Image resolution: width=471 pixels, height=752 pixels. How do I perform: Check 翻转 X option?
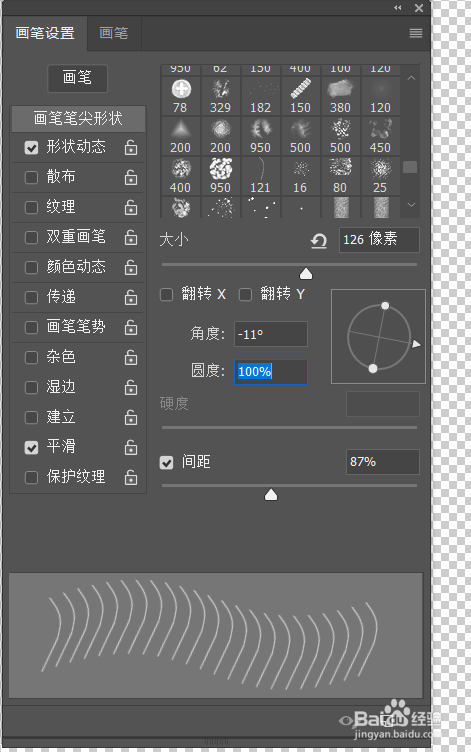click(x=166, y=294)
